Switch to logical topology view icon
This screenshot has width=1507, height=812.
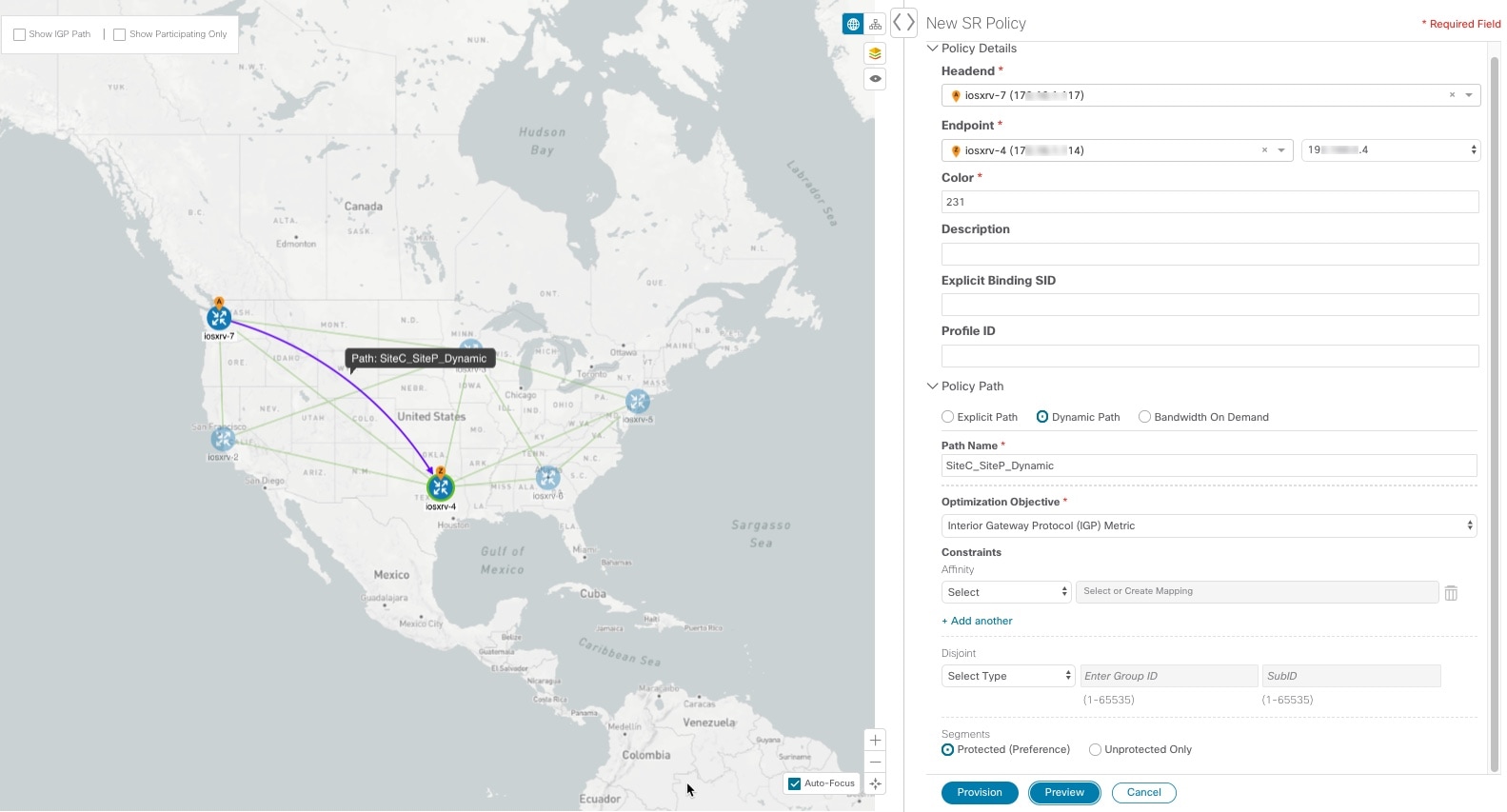(x=875, y=24)
